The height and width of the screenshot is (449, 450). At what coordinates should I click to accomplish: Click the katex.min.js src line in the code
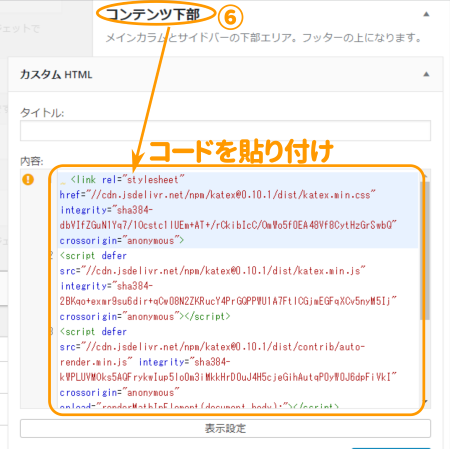pyautogui.click(x=212, y=271)
